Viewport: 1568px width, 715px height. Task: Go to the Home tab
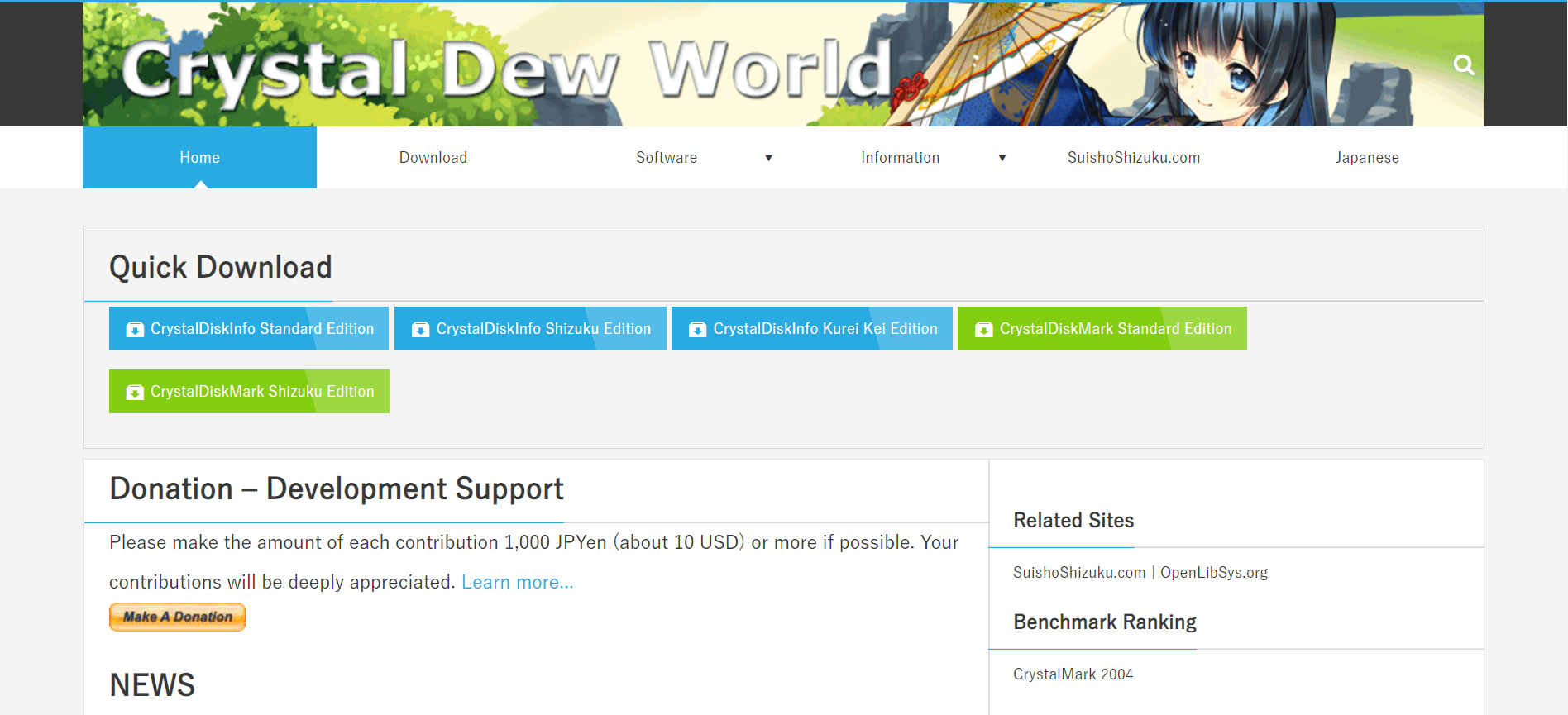(x=199, y=157)
